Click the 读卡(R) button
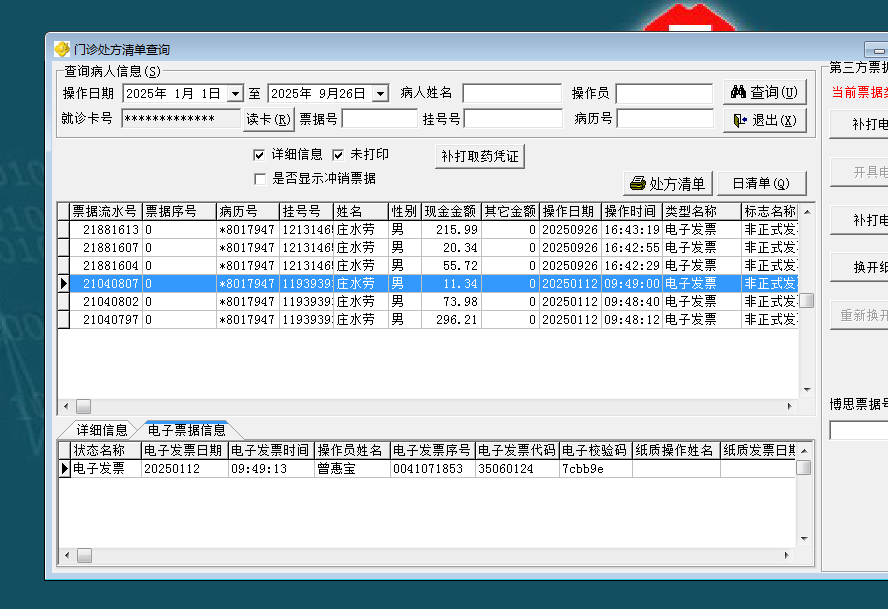Viewport: 888px width, 609px height. [268, 120]
